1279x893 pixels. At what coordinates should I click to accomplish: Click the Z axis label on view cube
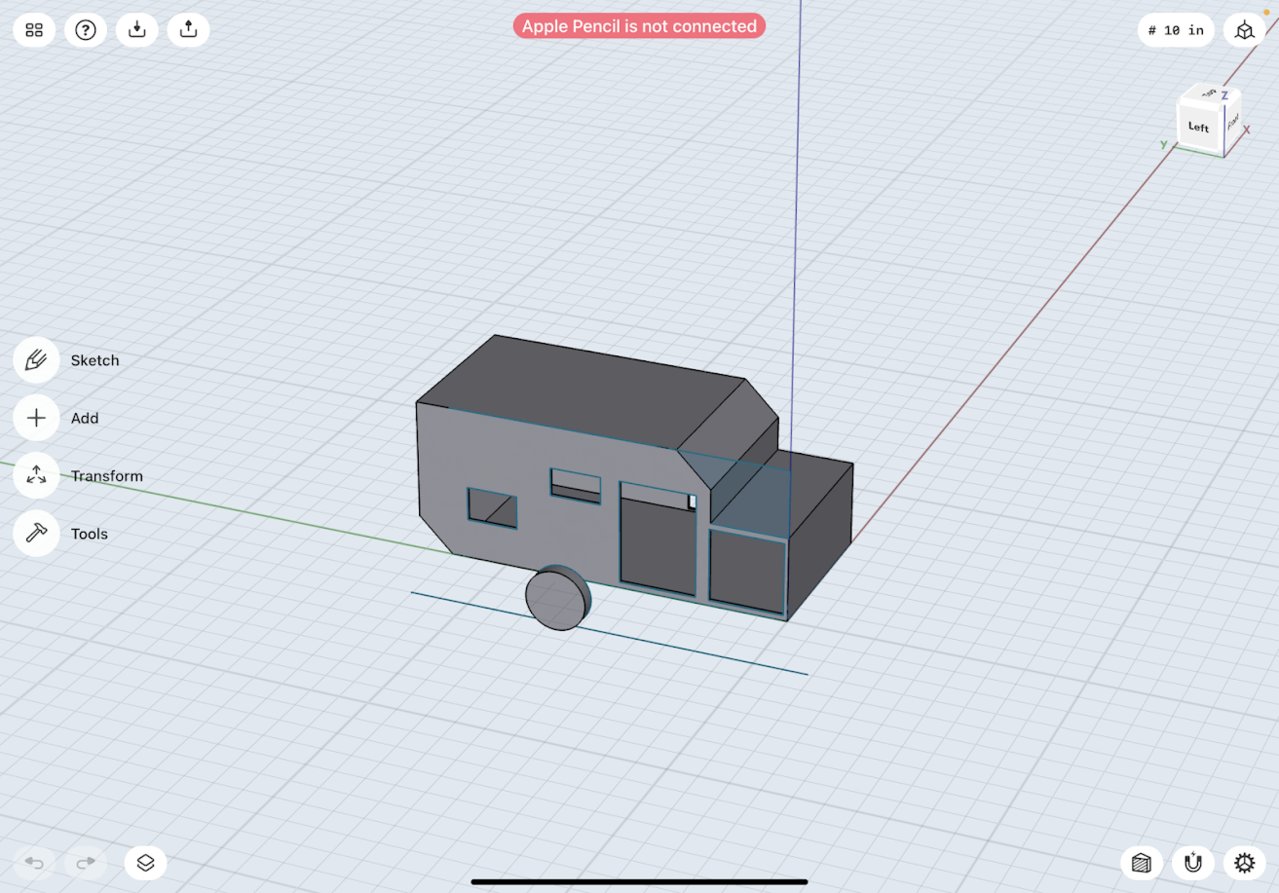click(1225, 96)
